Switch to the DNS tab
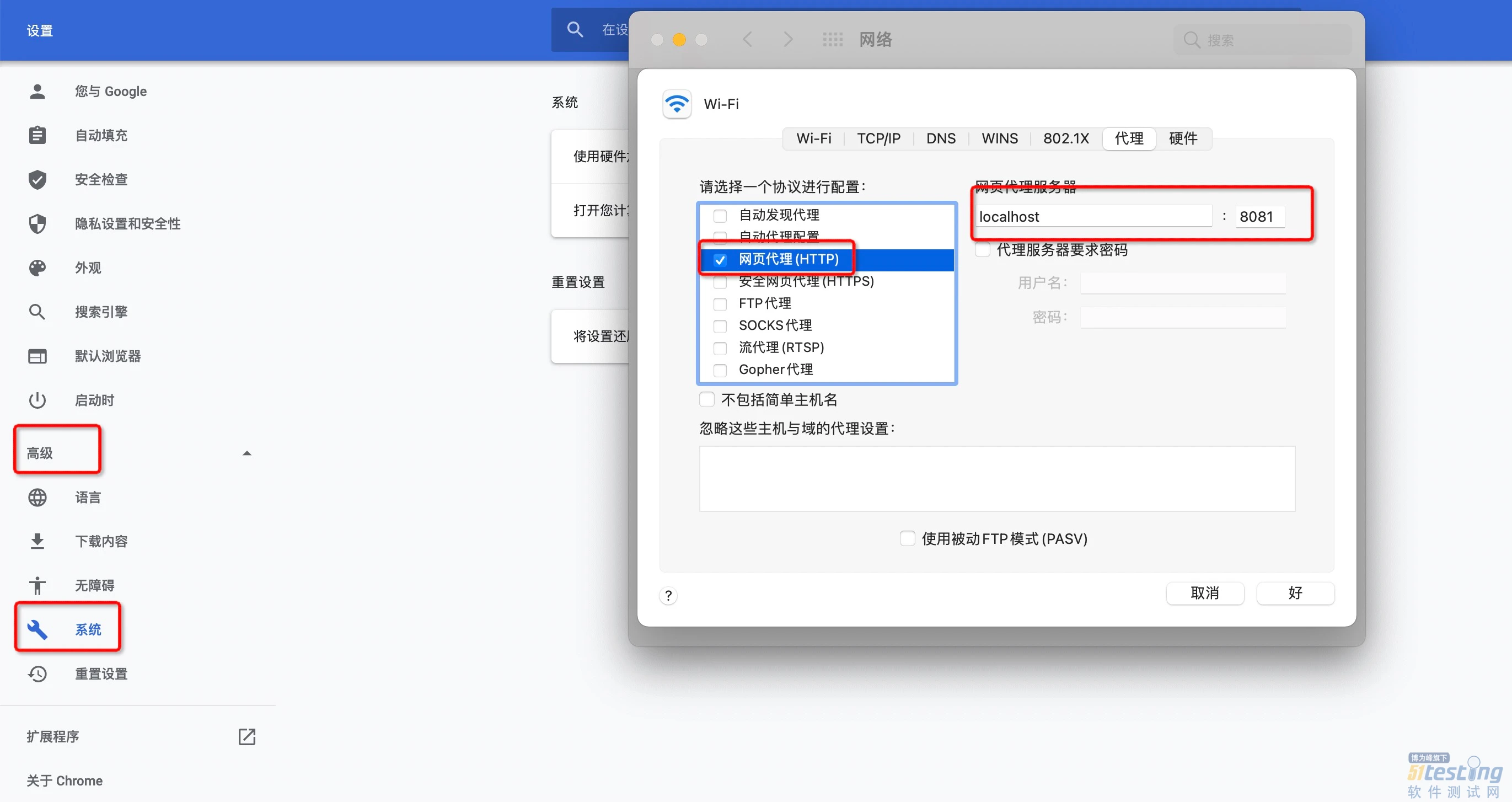The image size is (1512, 802). pyautogui.click(x=940, y=138)
